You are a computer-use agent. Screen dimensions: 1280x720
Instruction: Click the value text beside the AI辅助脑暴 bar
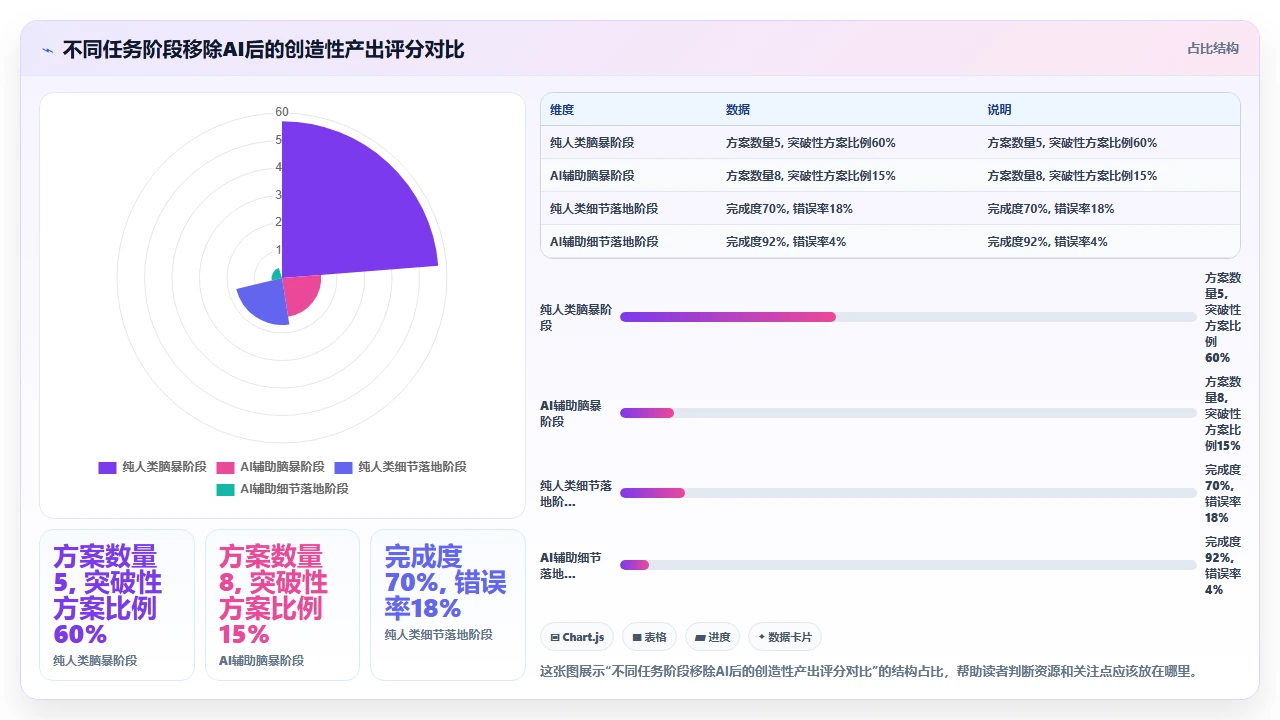pyautogui.click(x=1222, y=413)
